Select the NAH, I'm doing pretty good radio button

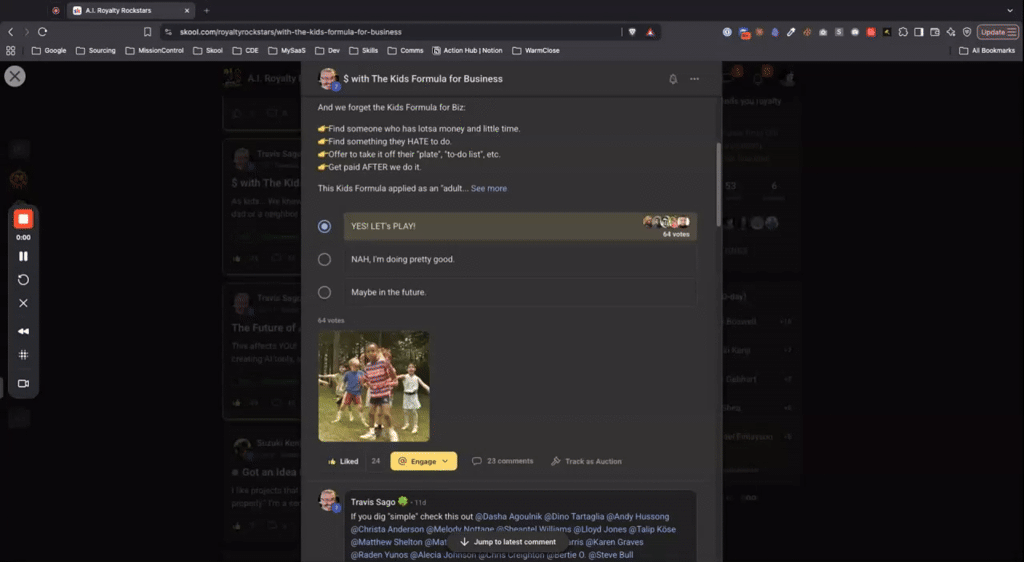[x=325, y=260]
